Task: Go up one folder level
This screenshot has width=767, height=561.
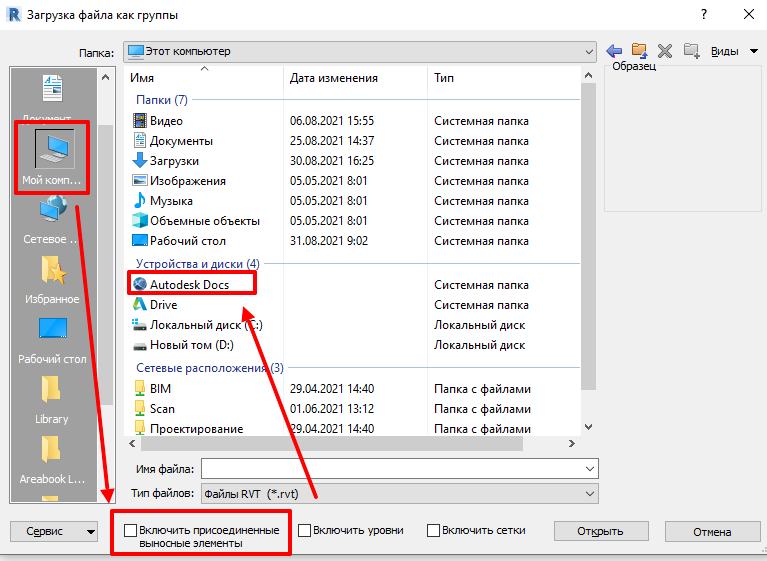Action: (x=639, y=51)
